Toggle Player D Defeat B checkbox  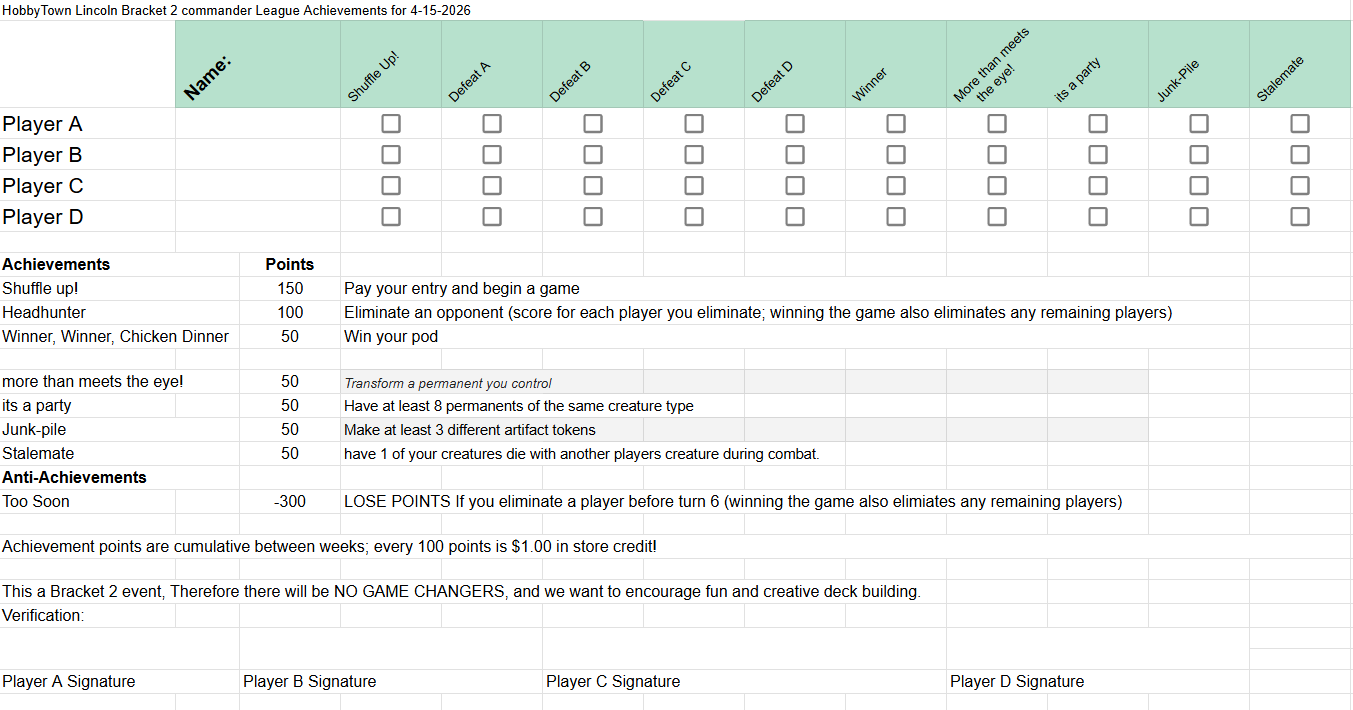coord(593,217)
